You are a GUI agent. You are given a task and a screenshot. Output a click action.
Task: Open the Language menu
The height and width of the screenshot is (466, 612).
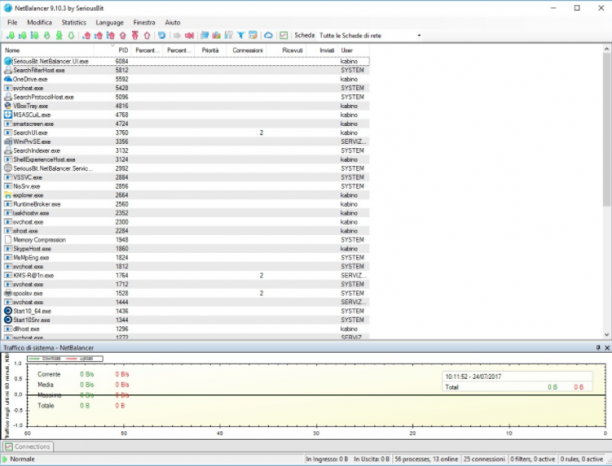point(110,22)
